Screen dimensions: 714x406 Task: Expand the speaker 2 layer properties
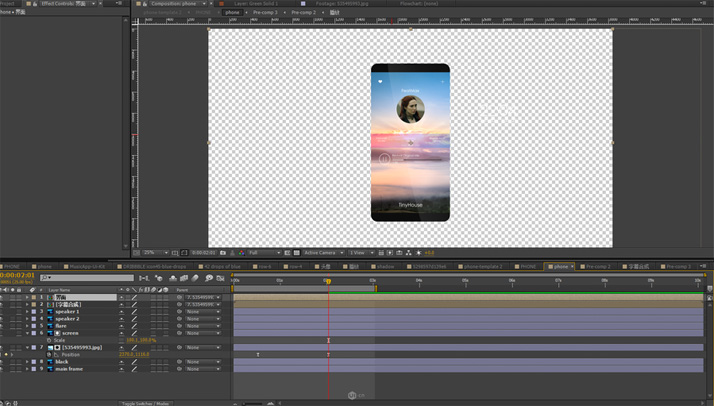(x=27, y=319)
